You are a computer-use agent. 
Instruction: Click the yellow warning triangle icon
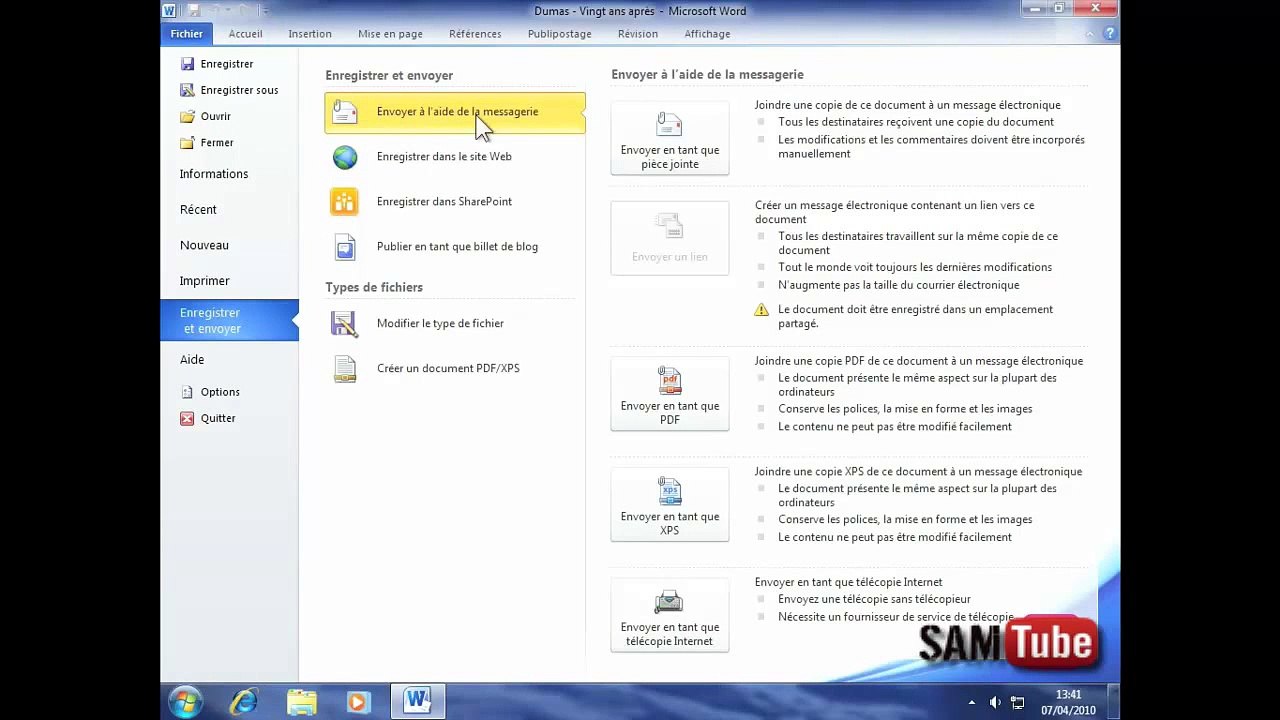(x=762, y=310)
